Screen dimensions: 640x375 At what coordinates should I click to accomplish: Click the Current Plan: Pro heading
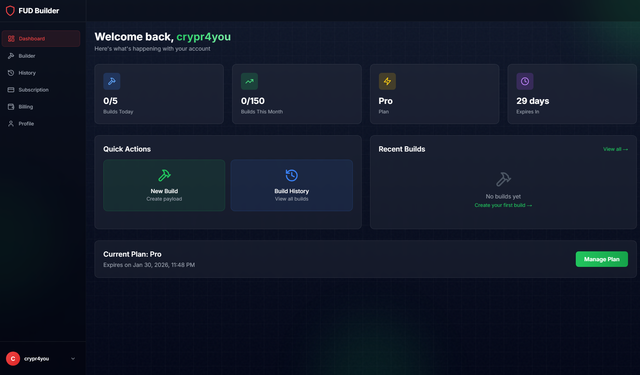coord(132,254)
